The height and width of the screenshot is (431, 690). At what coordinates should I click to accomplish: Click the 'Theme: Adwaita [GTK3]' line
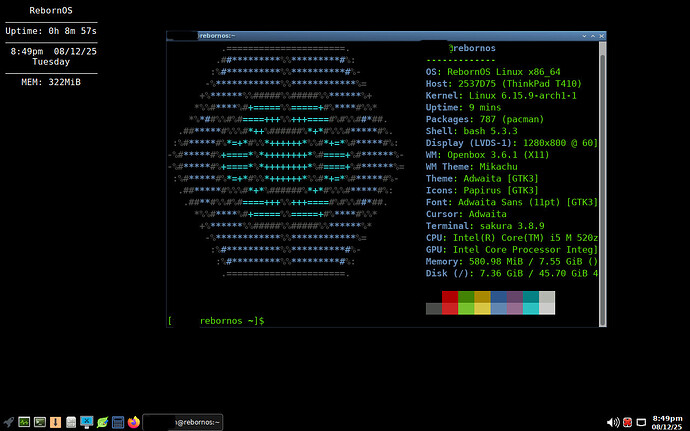coord(482,179)
